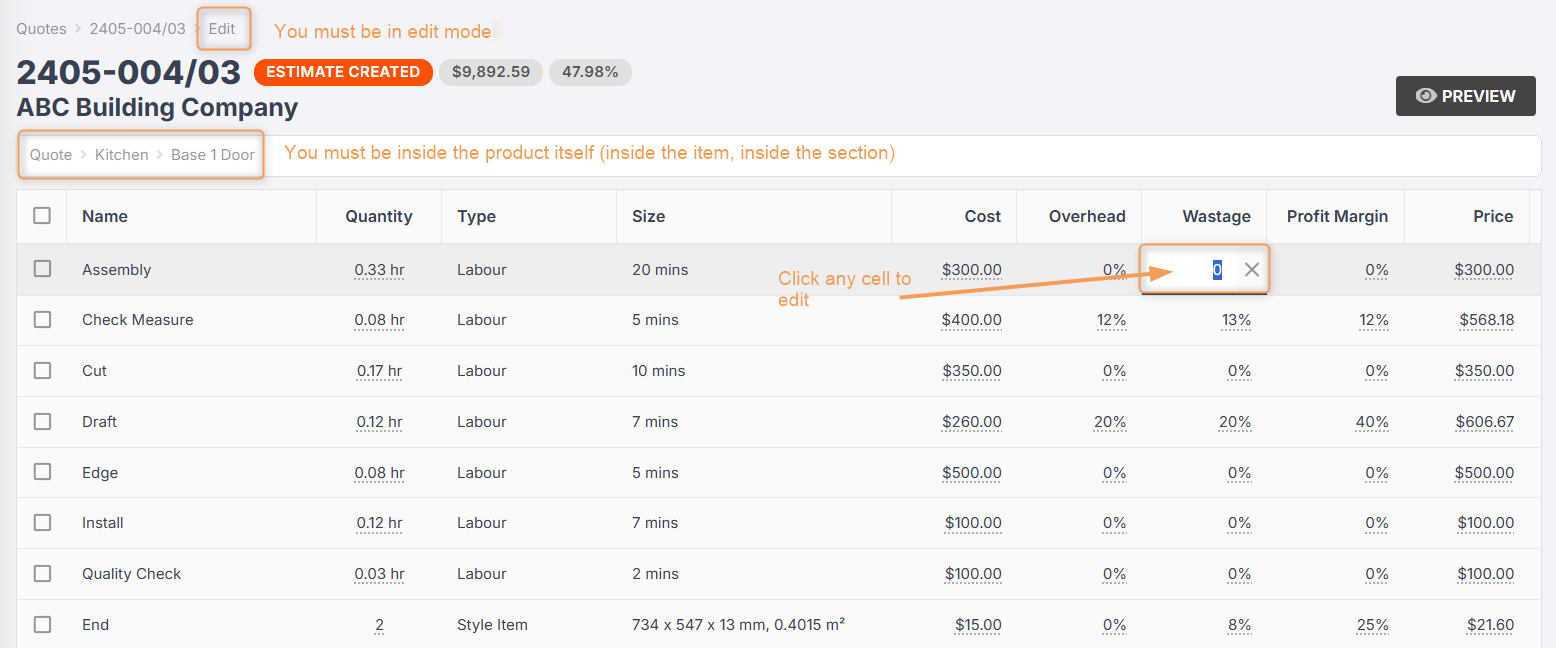The width and height of the screenshot is (1556, 648).
Task: Edit Check Measure cost $400.00
Action: (971, 320)
